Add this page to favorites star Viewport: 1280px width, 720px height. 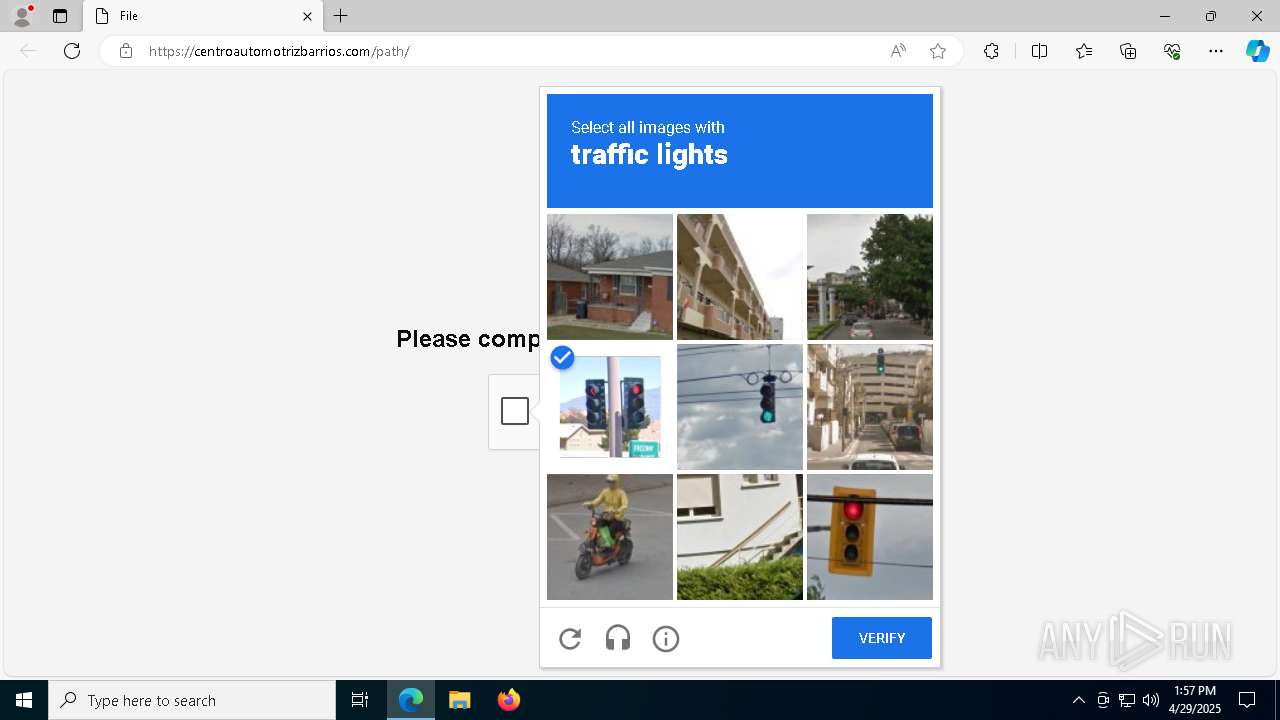[938, 51]
